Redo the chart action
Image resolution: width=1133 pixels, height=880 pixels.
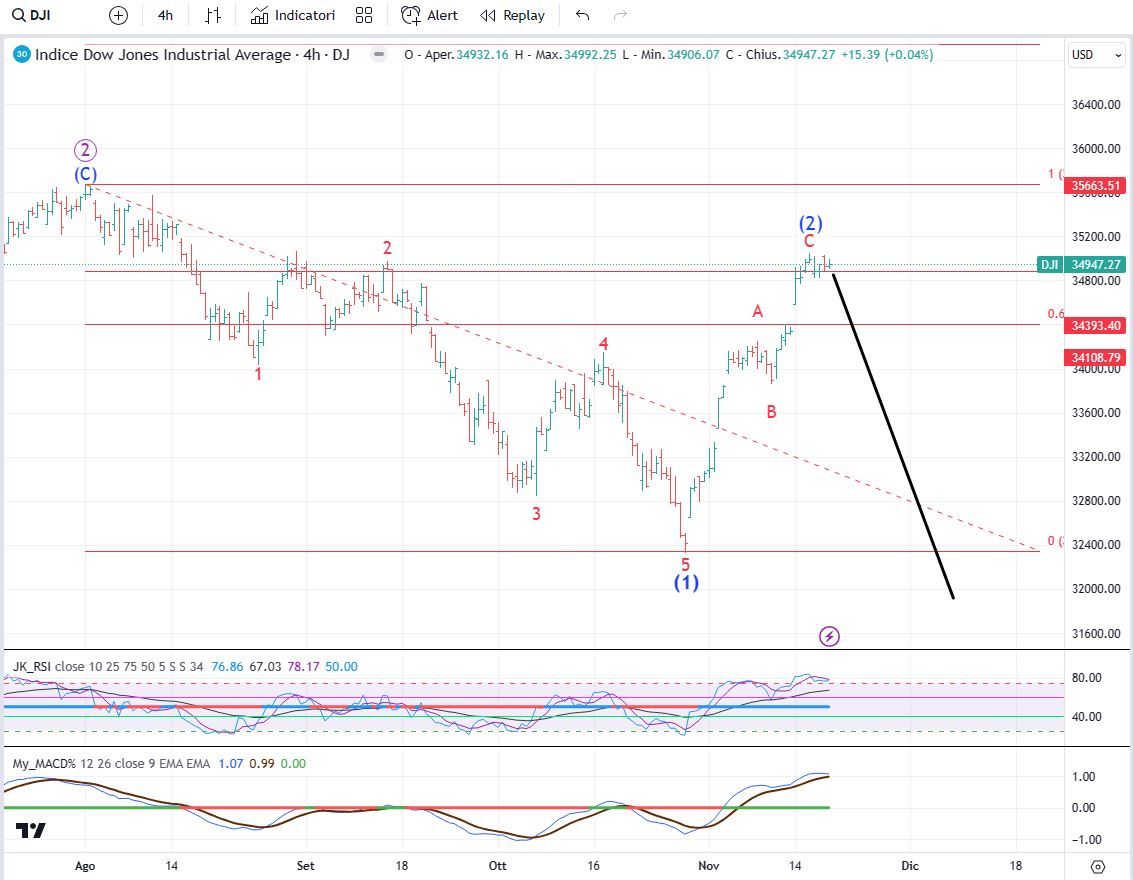pyautogui.click(x=620, y=15)
